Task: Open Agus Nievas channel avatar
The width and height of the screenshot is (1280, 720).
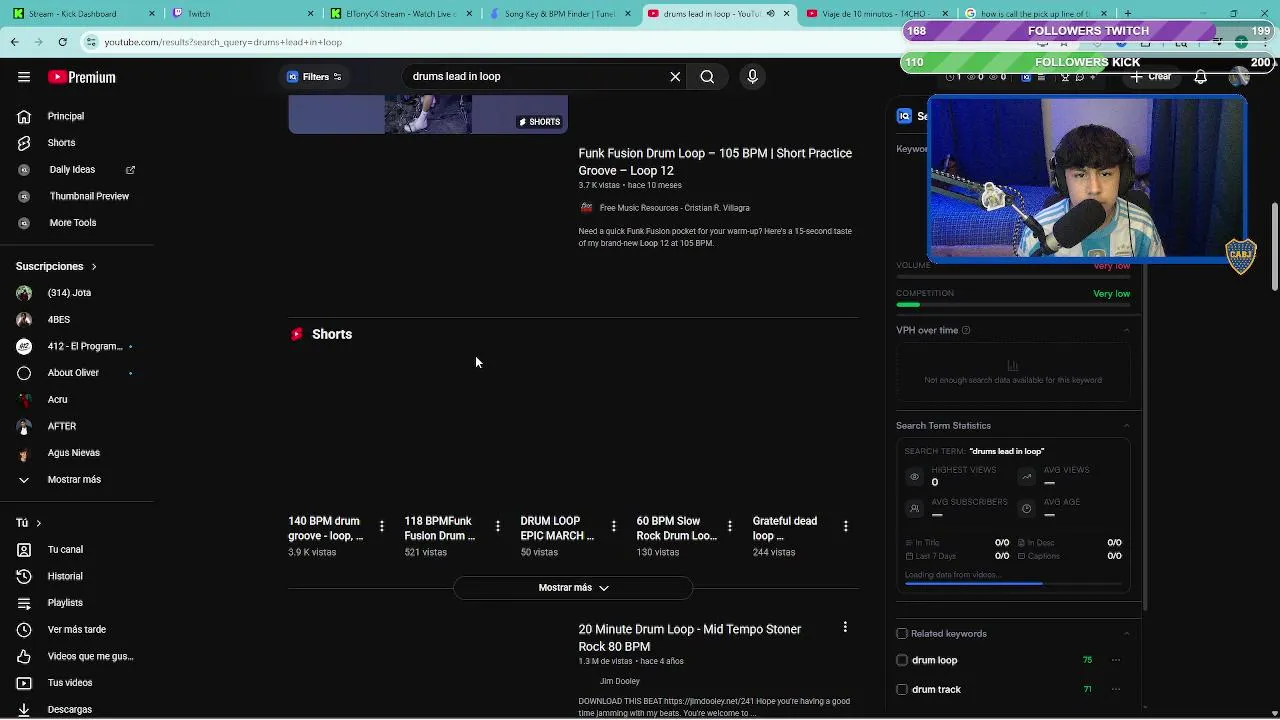Action: (24, 453)
